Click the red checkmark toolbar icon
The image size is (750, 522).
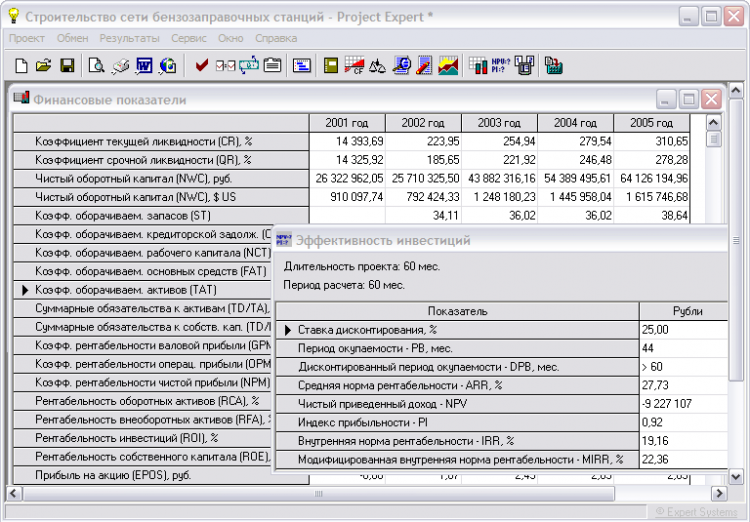pyautogui.click(x=201, y=66)
